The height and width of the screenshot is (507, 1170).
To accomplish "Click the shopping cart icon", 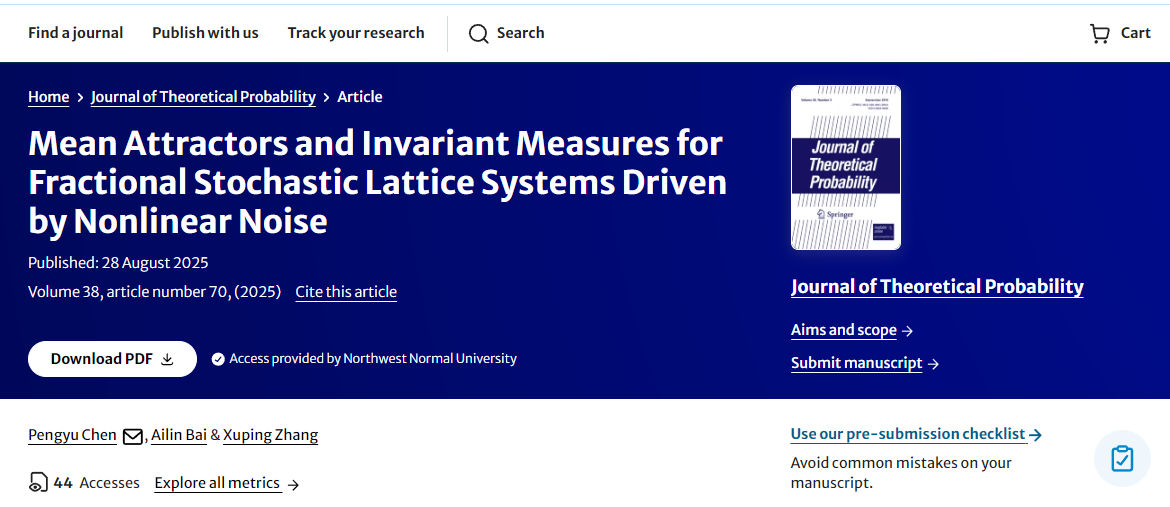I will point(1099,33).
